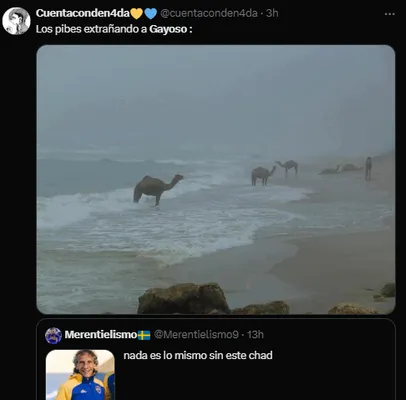Open the camels on beach photo
Screen dimensions: 406x400
216,179
